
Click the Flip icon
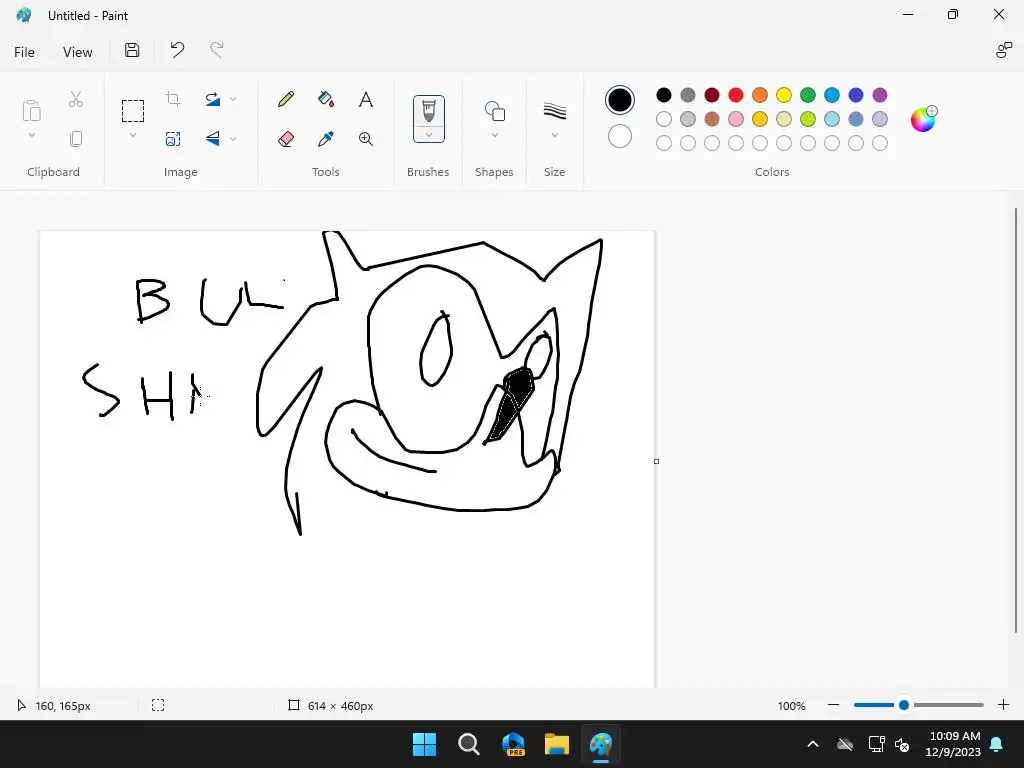[213, 138]
